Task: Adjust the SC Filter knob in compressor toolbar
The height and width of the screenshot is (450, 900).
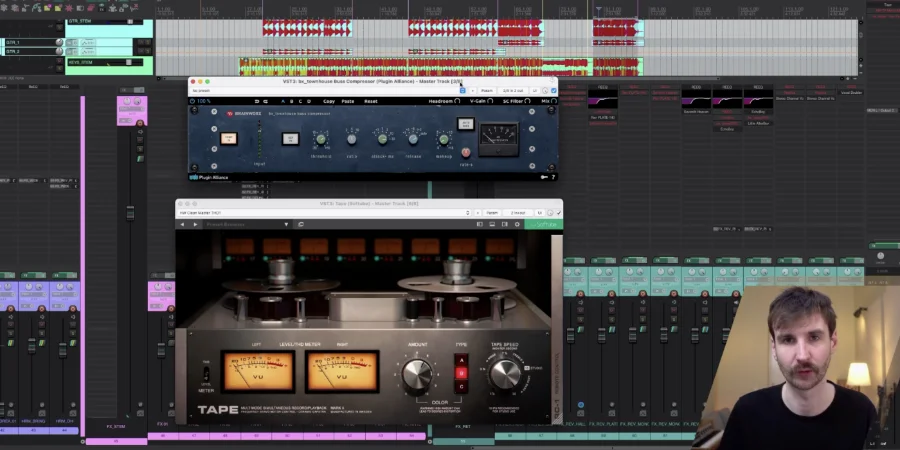Action: (x=527, y=101)
